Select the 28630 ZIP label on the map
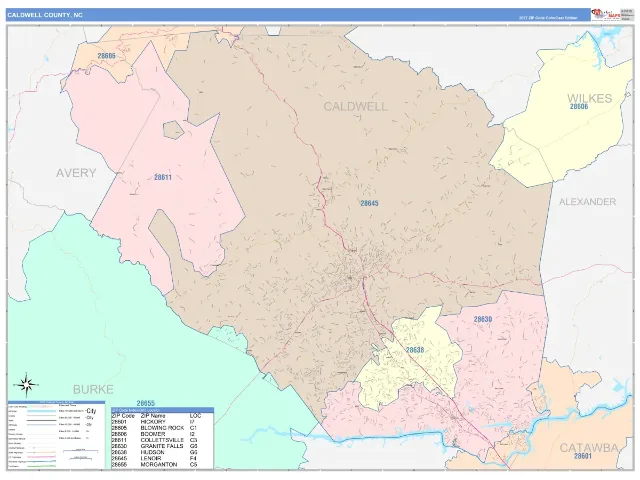Image resolution: width=640 pixels, height=480 pixels. tap(483, 319)
